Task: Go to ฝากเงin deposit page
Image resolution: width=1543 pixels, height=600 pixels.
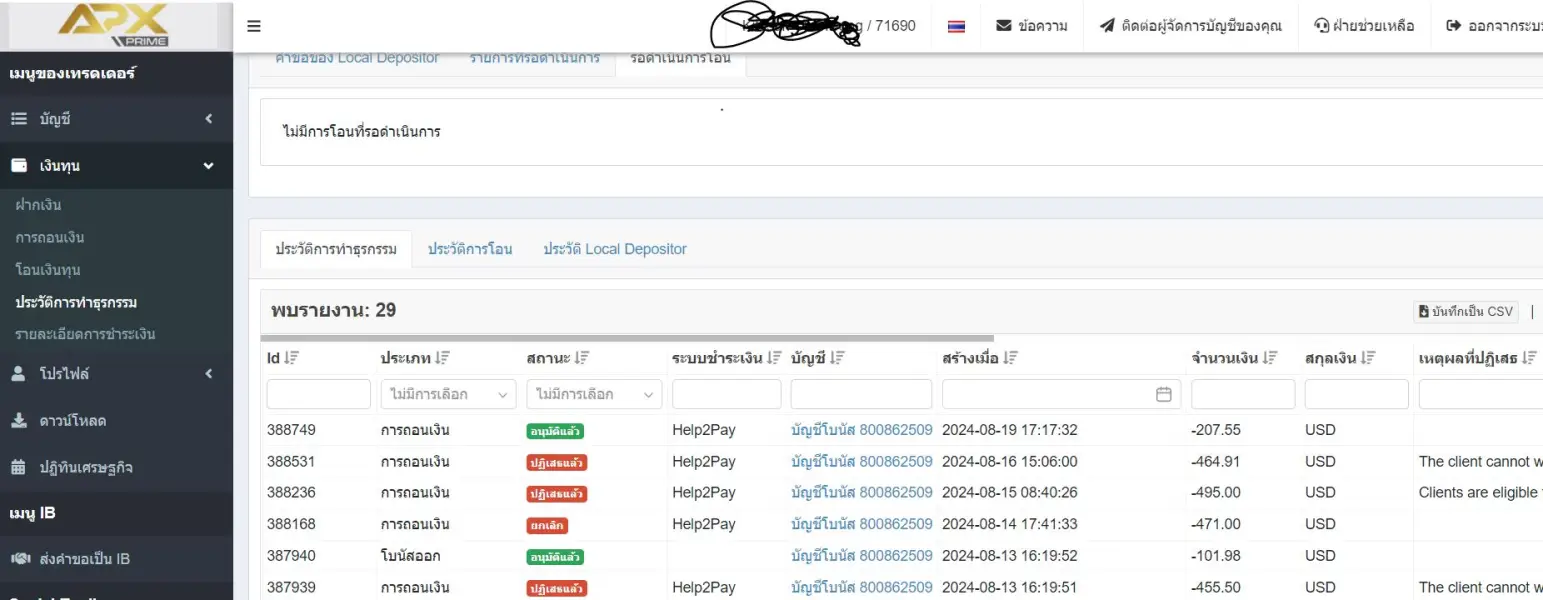Action: (39, 205)
